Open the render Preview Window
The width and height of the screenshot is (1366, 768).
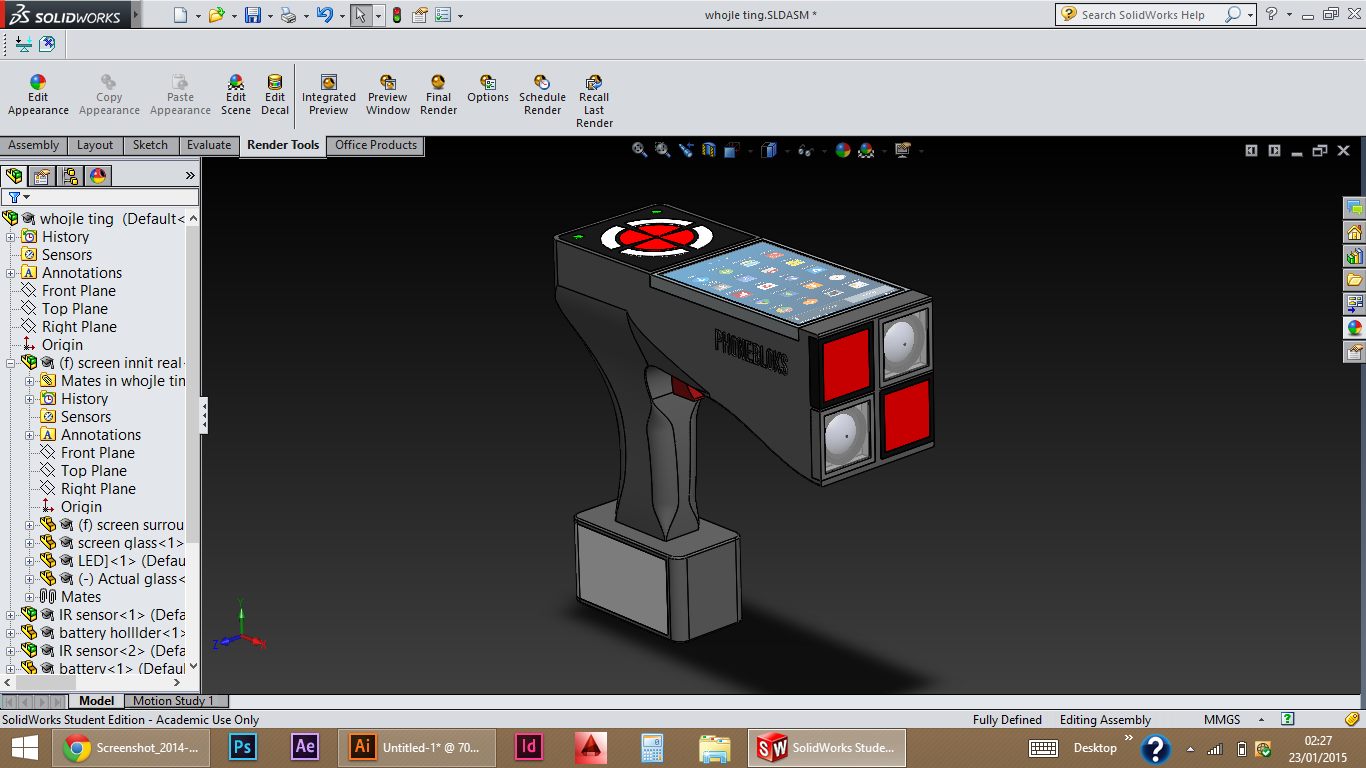click(387, 96)
